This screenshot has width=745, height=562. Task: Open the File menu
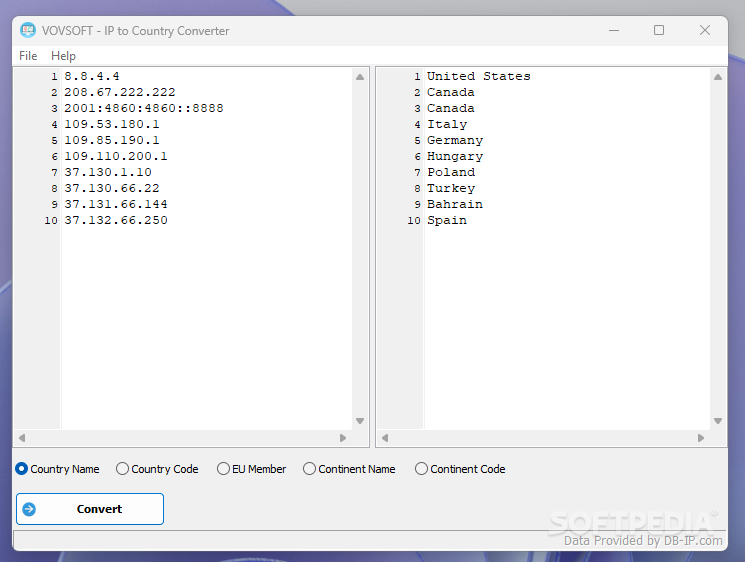point(28,56)
